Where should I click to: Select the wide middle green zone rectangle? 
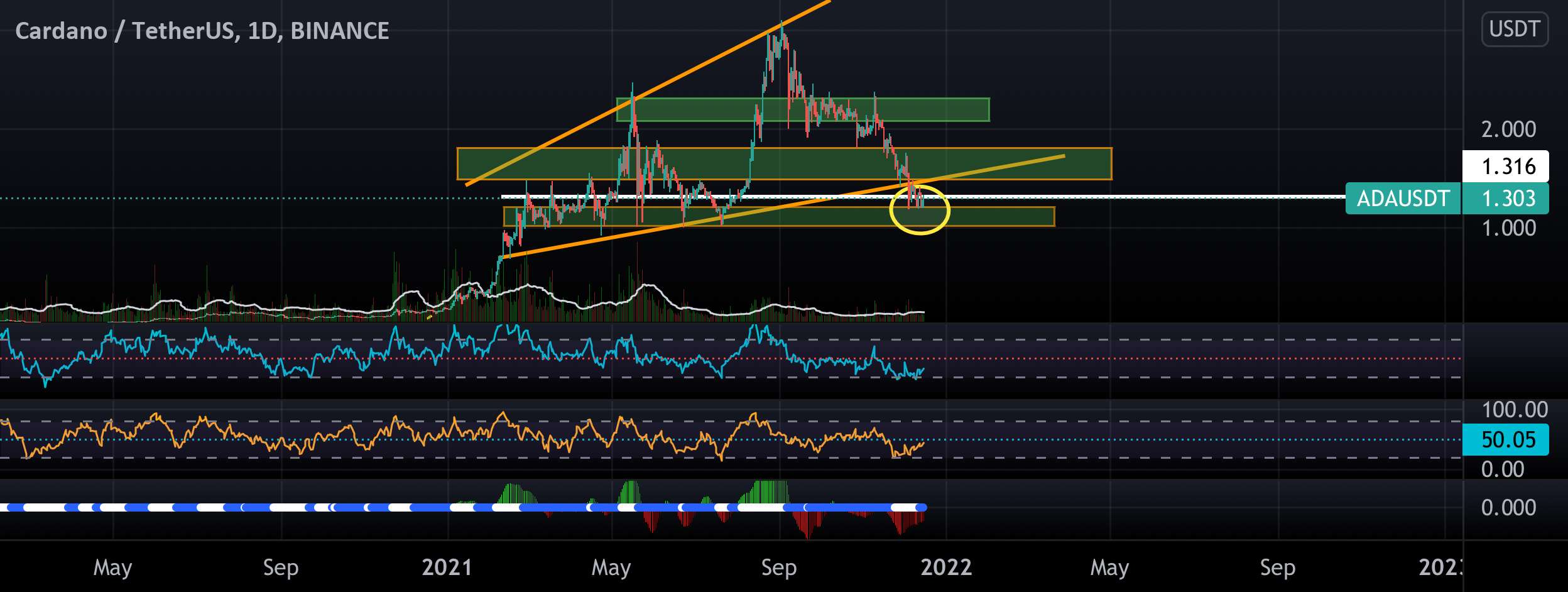coord(784,163)
